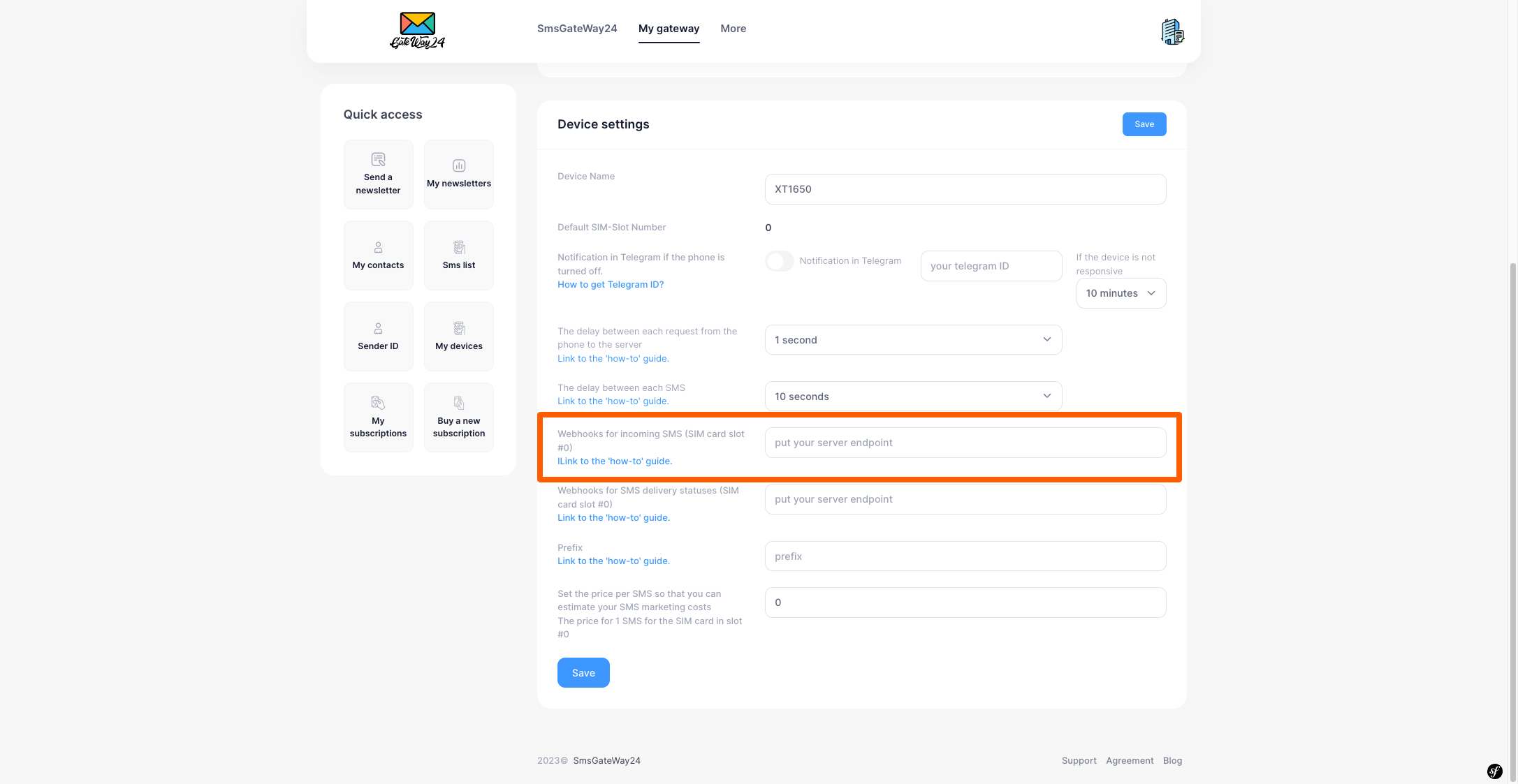The image size is (1518, 784).
Task: Expand the 10 minutes dropdown
Action: 1121,293
